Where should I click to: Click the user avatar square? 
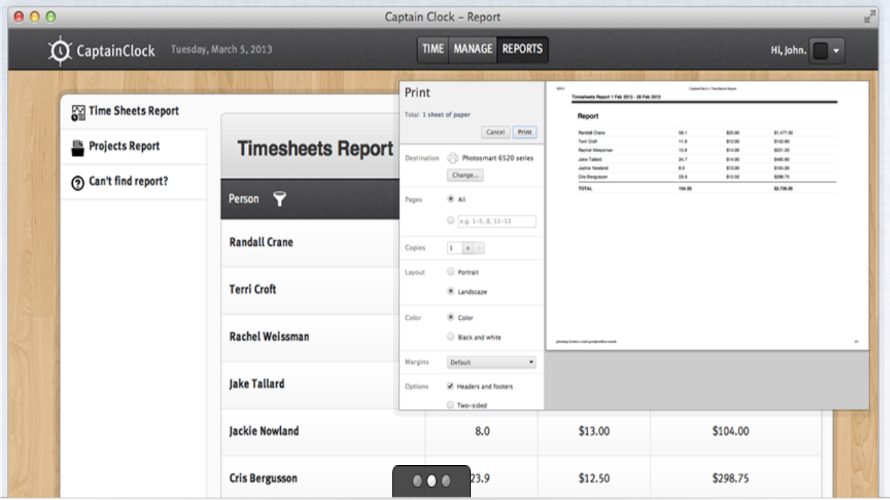click(820, 51)
